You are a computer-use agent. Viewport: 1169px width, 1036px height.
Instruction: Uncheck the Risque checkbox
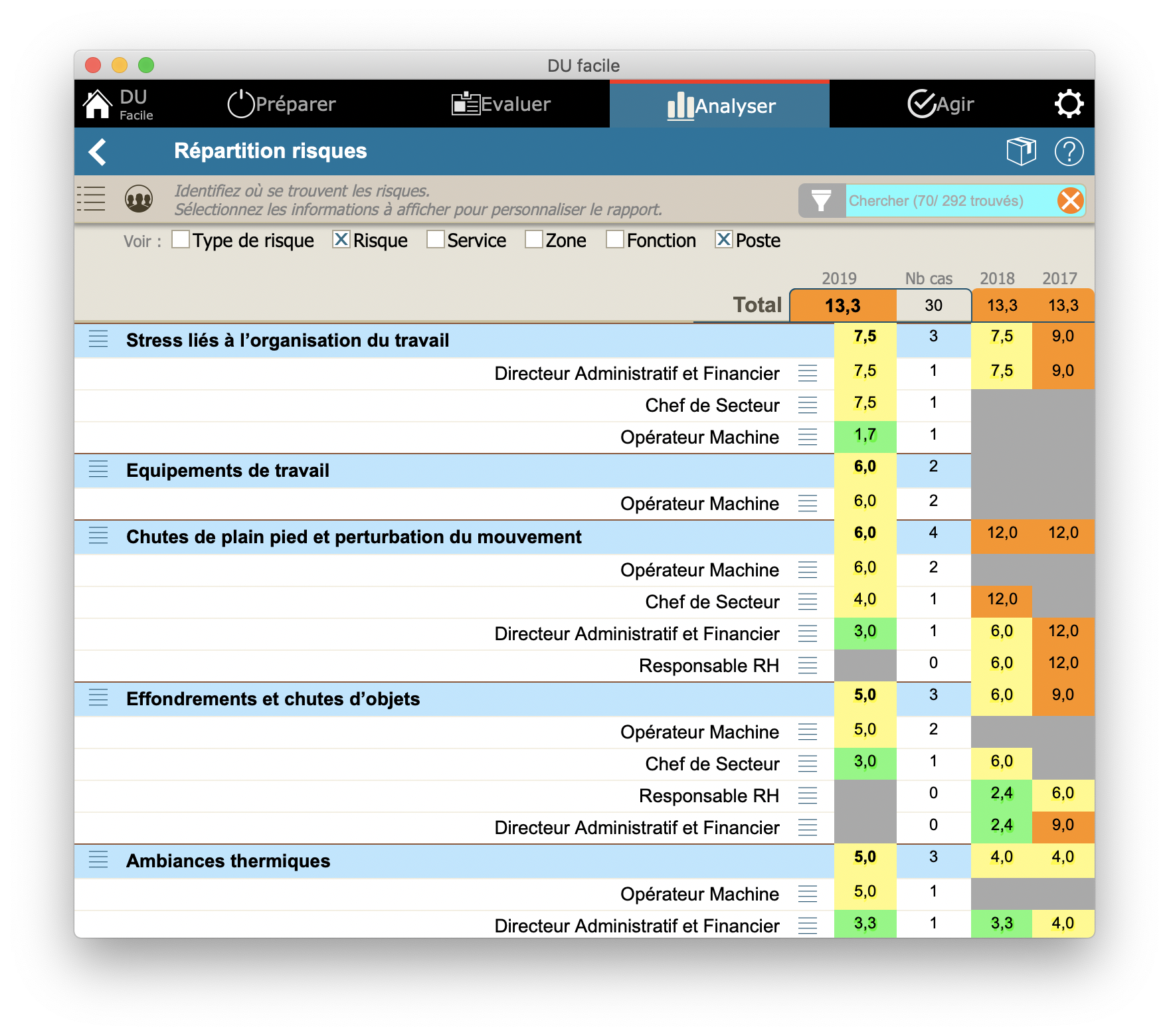tap(341, 239)
